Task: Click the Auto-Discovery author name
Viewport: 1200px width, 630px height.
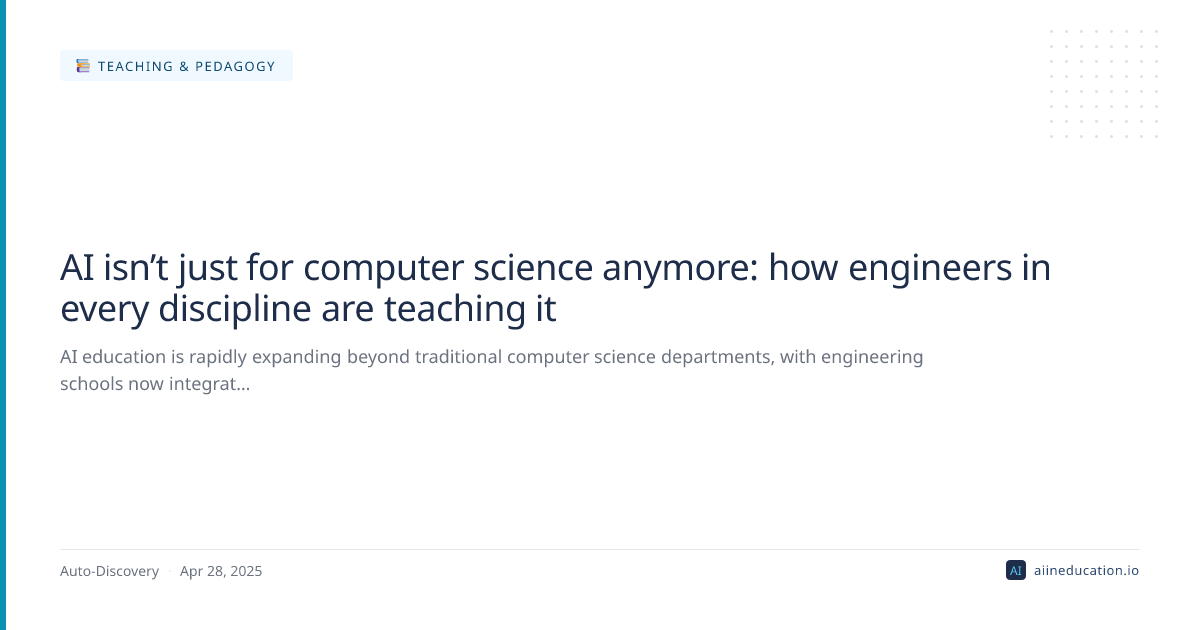Action: click(x=109, y=571)
